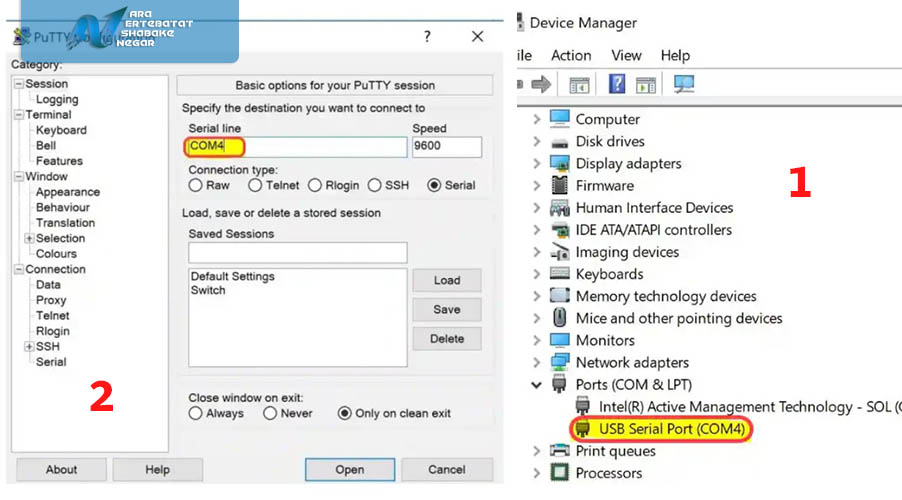Click the Human Interface Devices icon
902x500 pixels.
click(559, 208)
